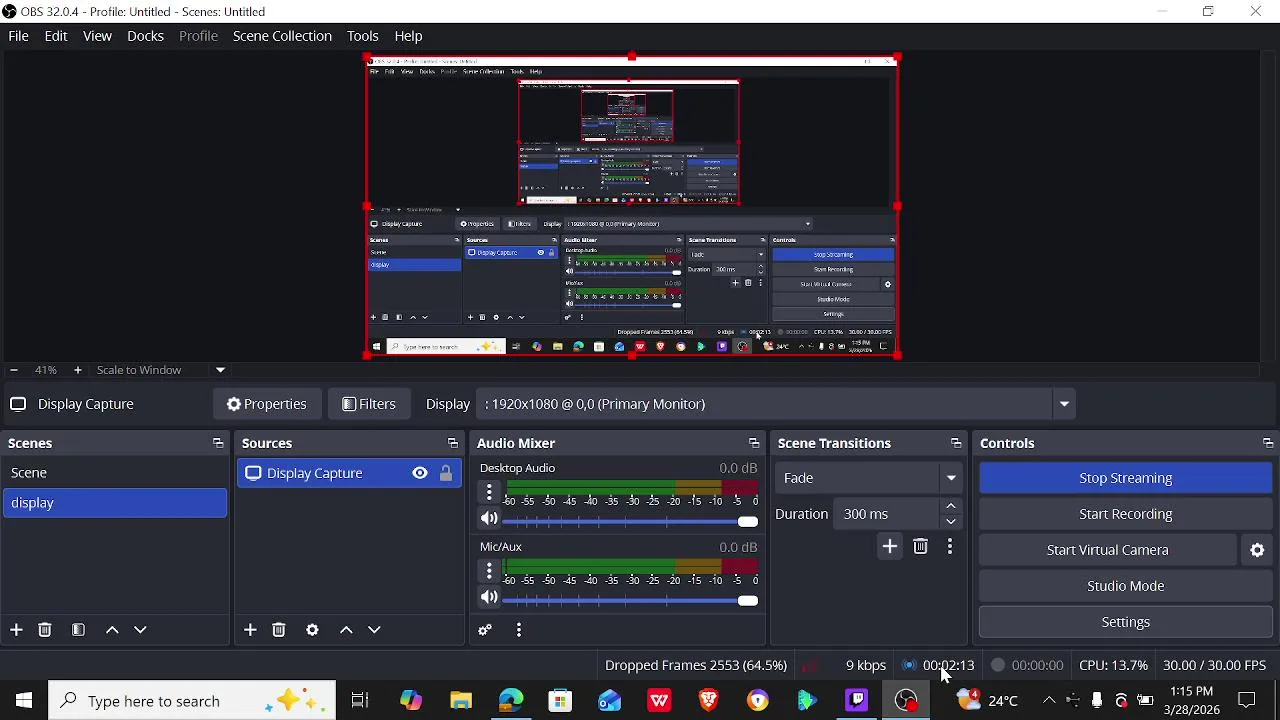
Task: Mute Mic/Aux speaker icon
Action: (489, 598)
